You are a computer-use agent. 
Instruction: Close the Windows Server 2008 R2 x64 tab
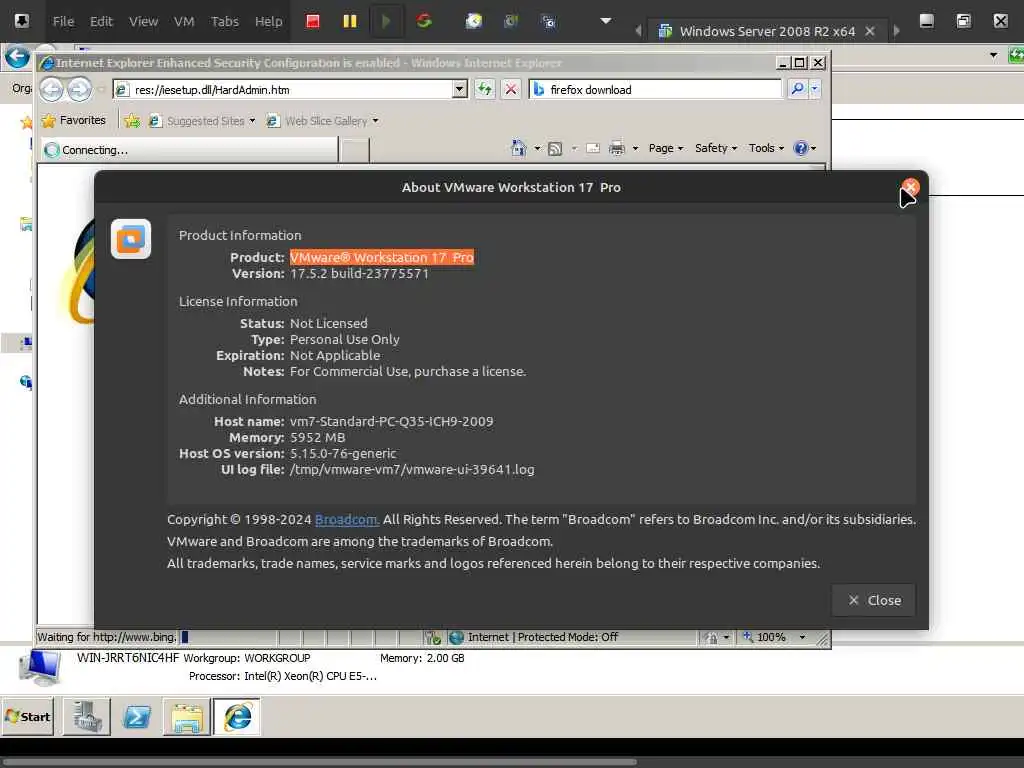[870, 31]
